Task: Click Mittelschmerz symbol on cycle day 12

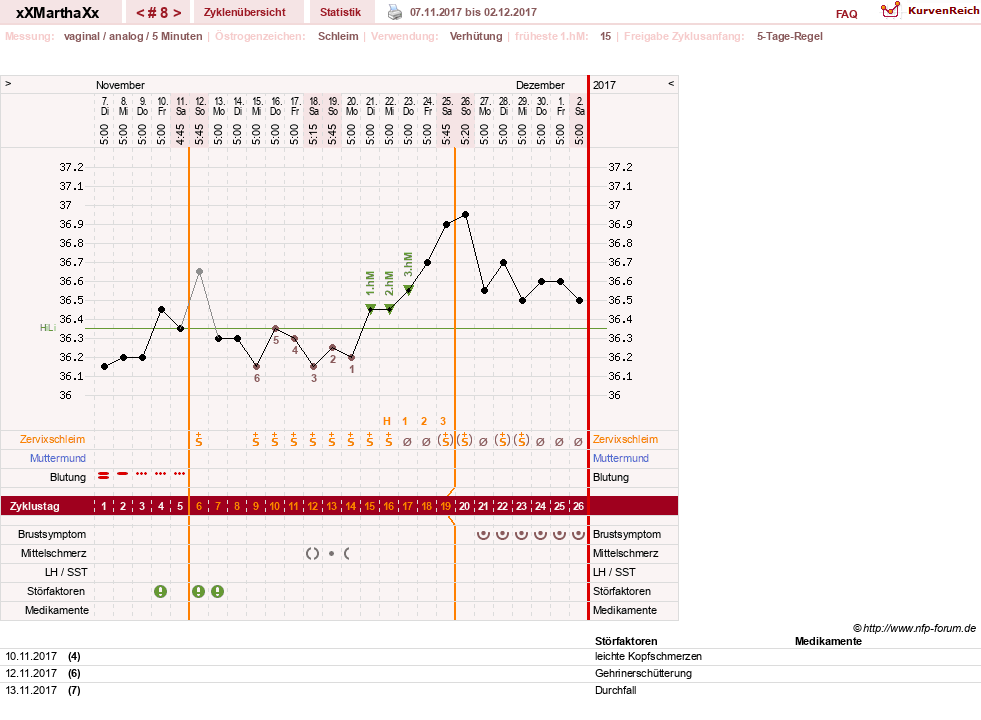Action: [312, 554]
